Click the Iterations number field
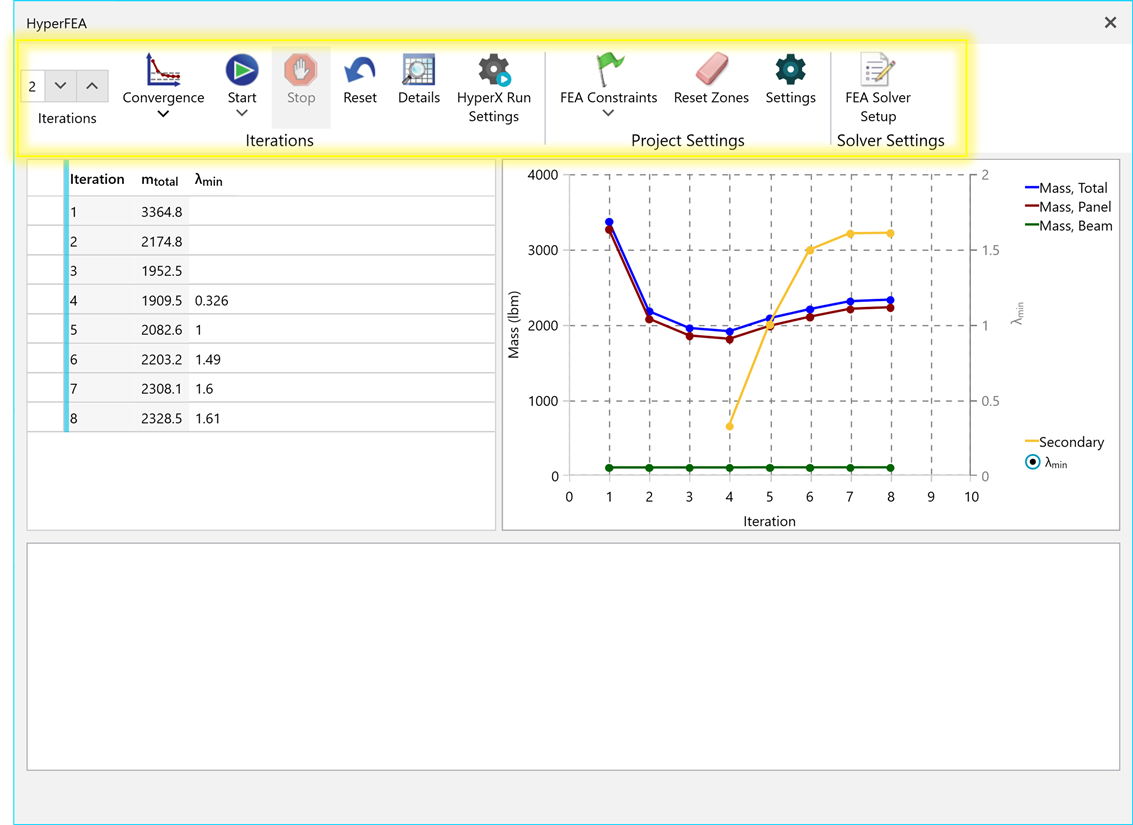Viewport: 1133px width, 825px height. tap(33, 87)
